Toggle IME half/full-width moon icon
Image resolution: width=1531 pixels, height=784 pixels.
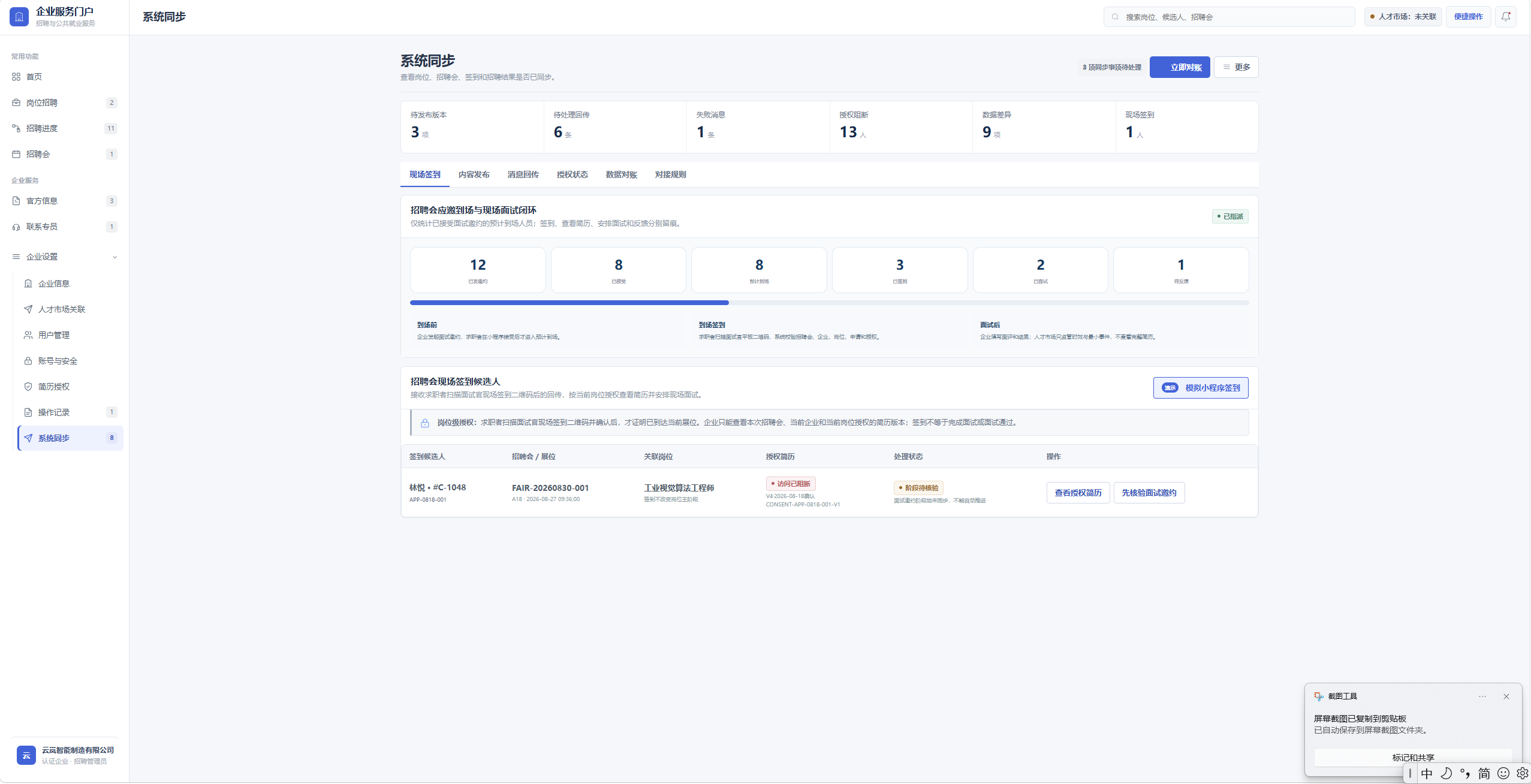(x=1446, y=773)
